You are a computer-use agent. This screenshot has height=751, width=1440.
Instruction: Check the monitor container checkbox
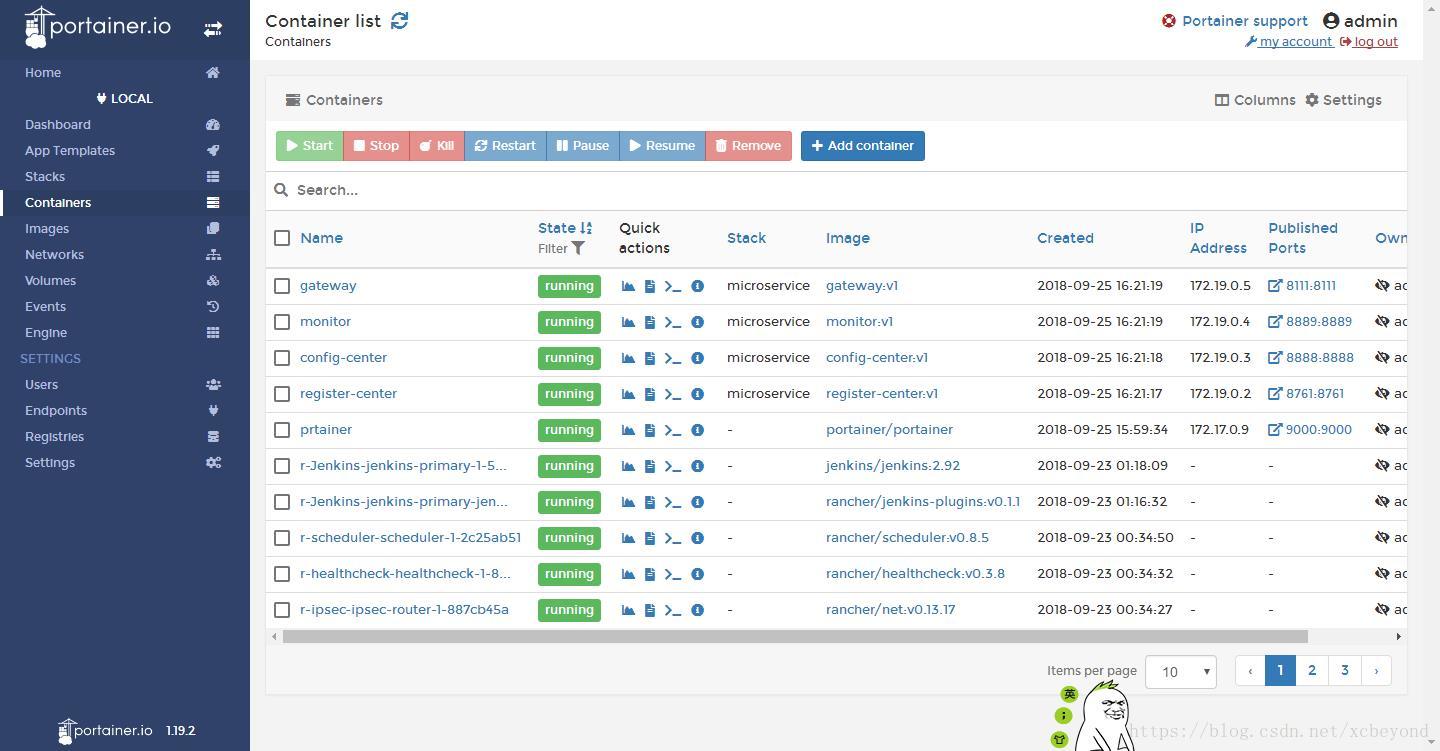pos(282,322)
